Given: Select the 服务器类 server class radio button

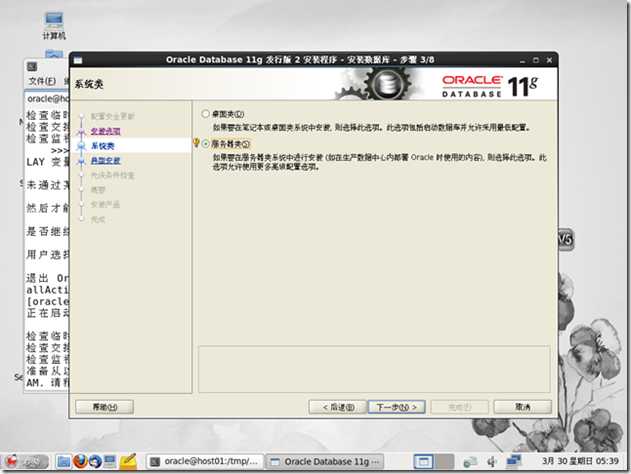Looking at the screenshot, I should pos(206,144).
